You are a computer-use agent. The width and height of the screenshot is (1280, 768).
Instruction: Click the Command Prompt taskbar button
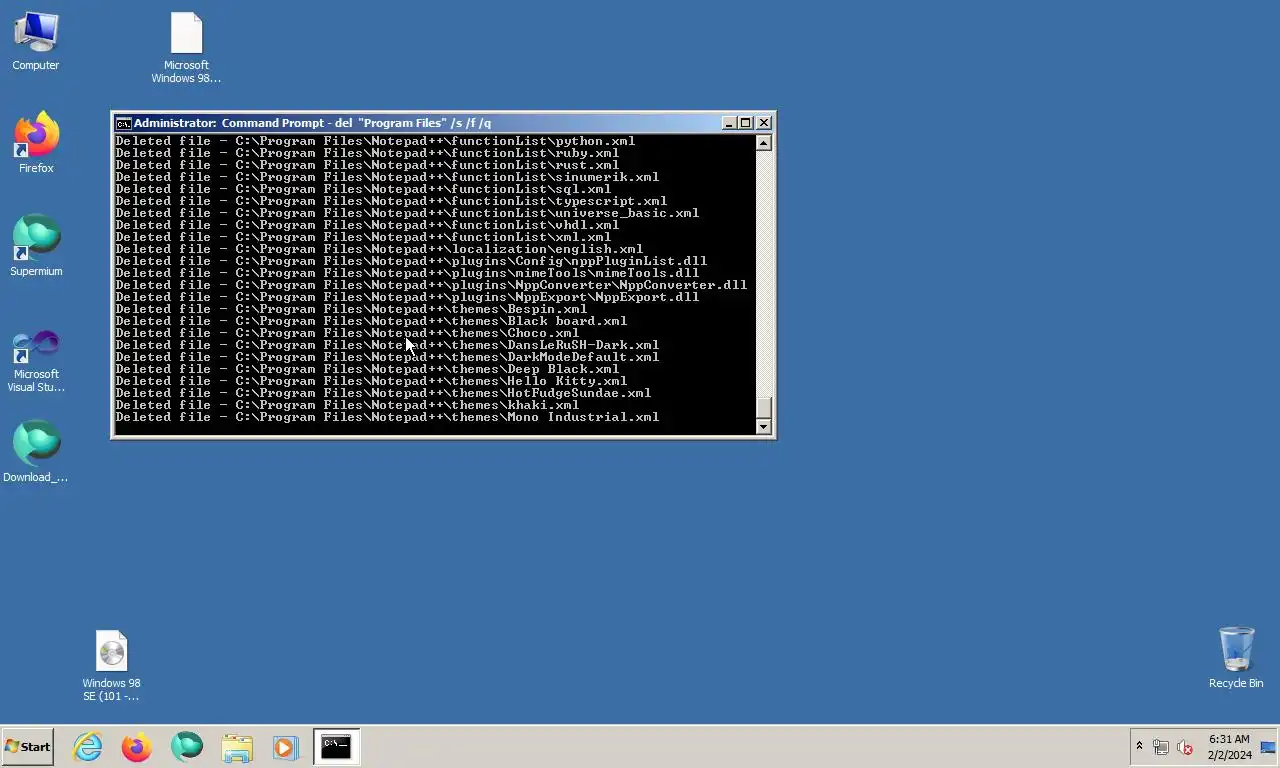click(x=336, y=746)
